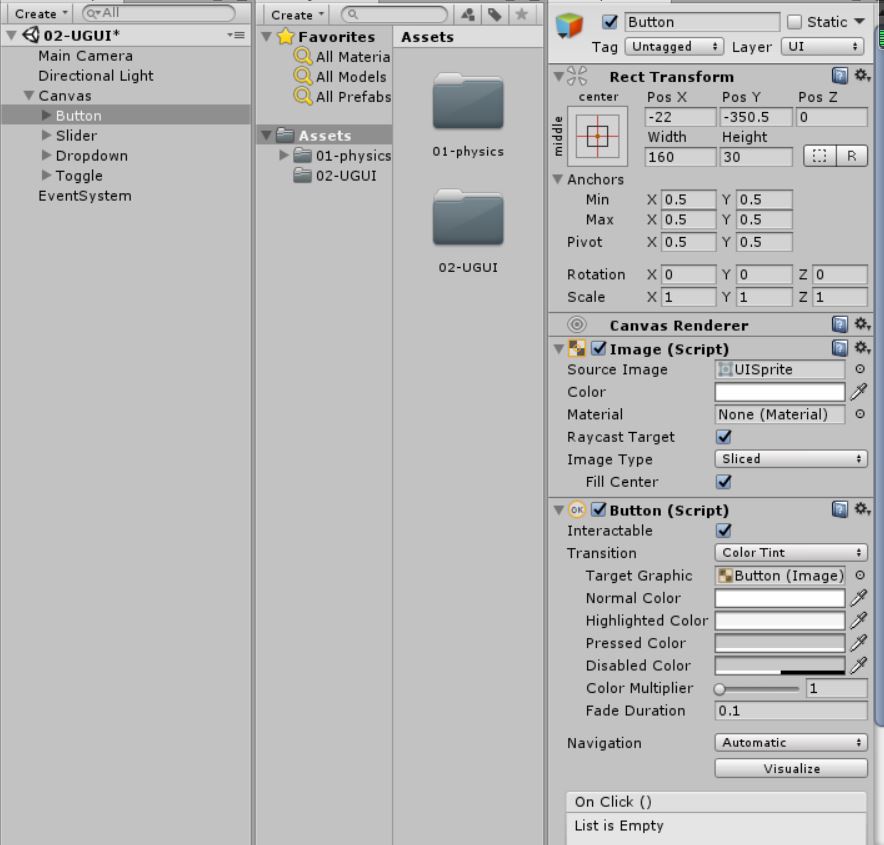This screenshot has width=884, height=845.
Task: Collapse Canvas in Hierarchy tree
Action: point(29,95)
